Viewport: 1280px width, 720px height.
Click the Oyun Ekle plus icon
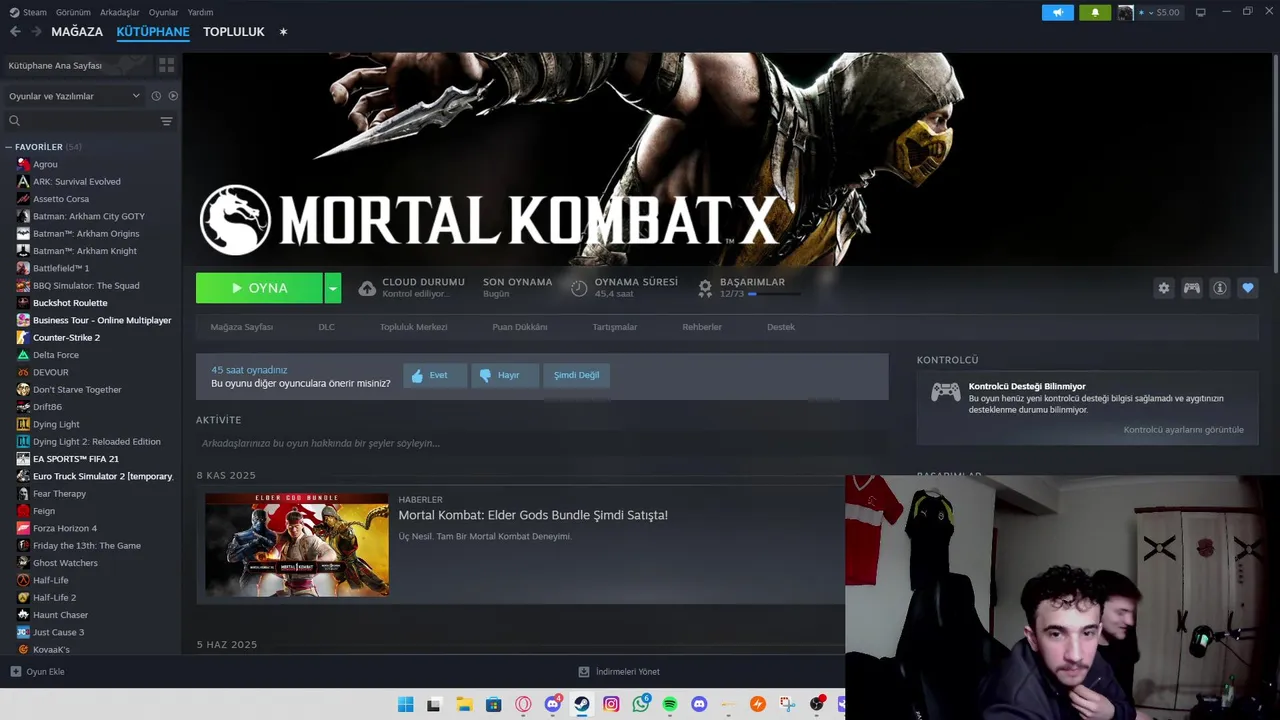click(x=15, y=672)
